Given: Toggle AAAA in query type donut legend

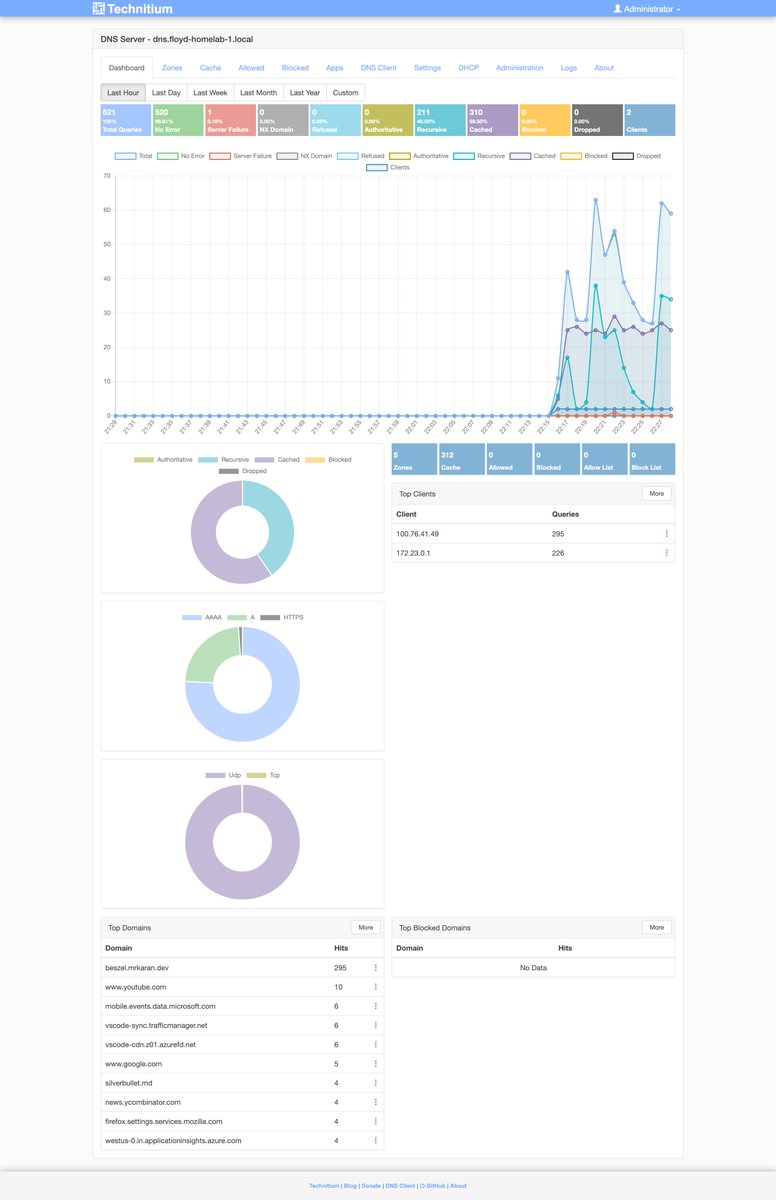Looking at the screenshot, I should tap(202, 618).
